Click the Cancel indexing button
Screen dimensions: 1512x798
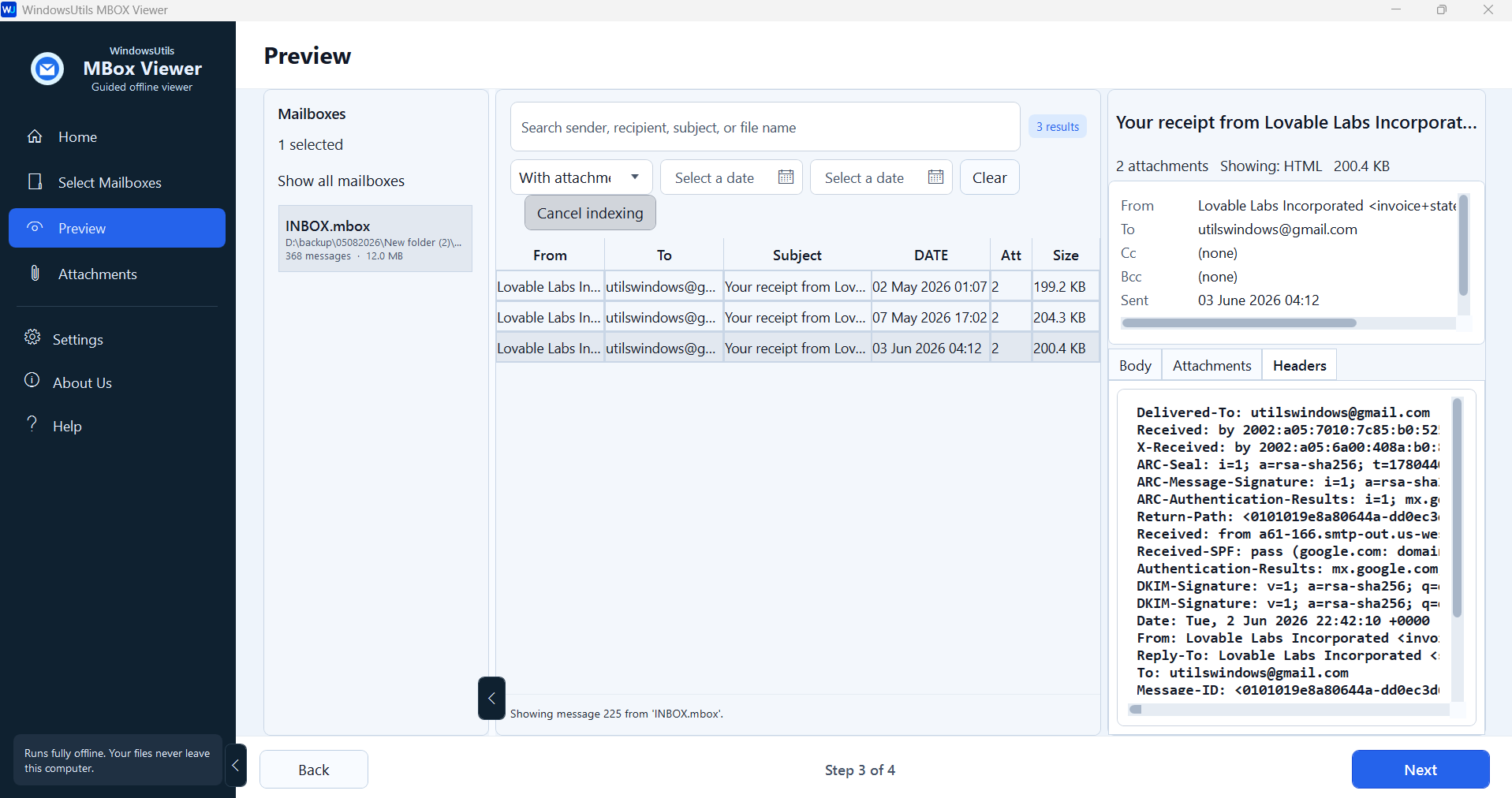pos(590,213)
